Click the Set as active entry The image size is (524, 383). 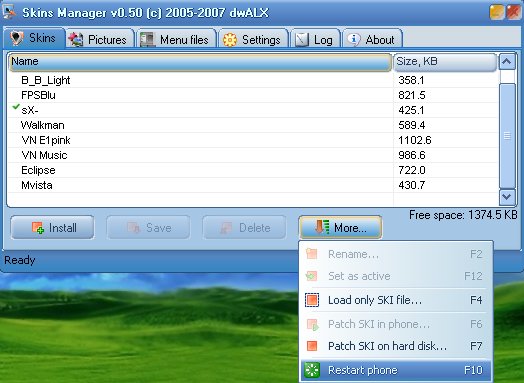[x=396, y=276]
